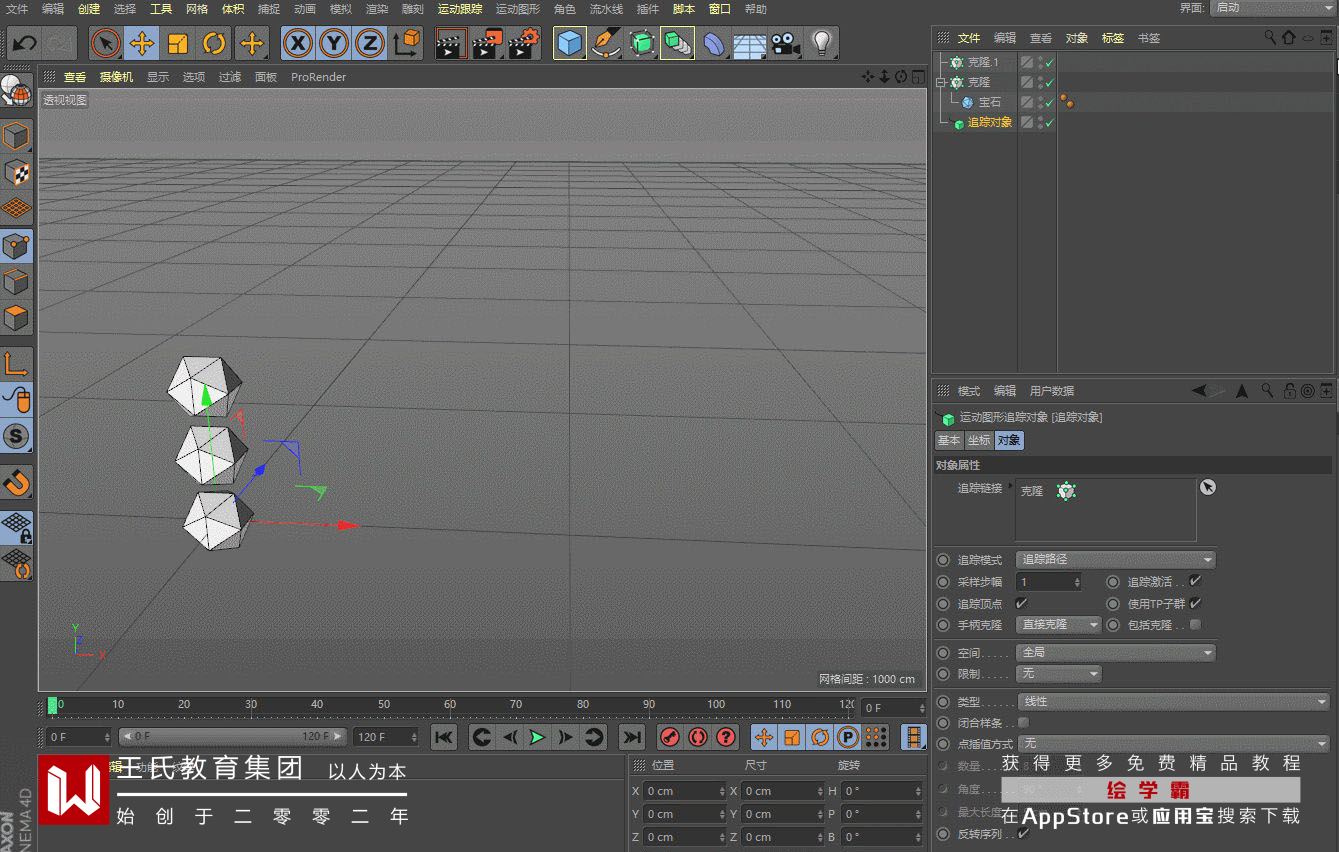Enable the 包括克隆 checkbox
Viewport: 1339px width, 852px height.
coord(1195,625)
